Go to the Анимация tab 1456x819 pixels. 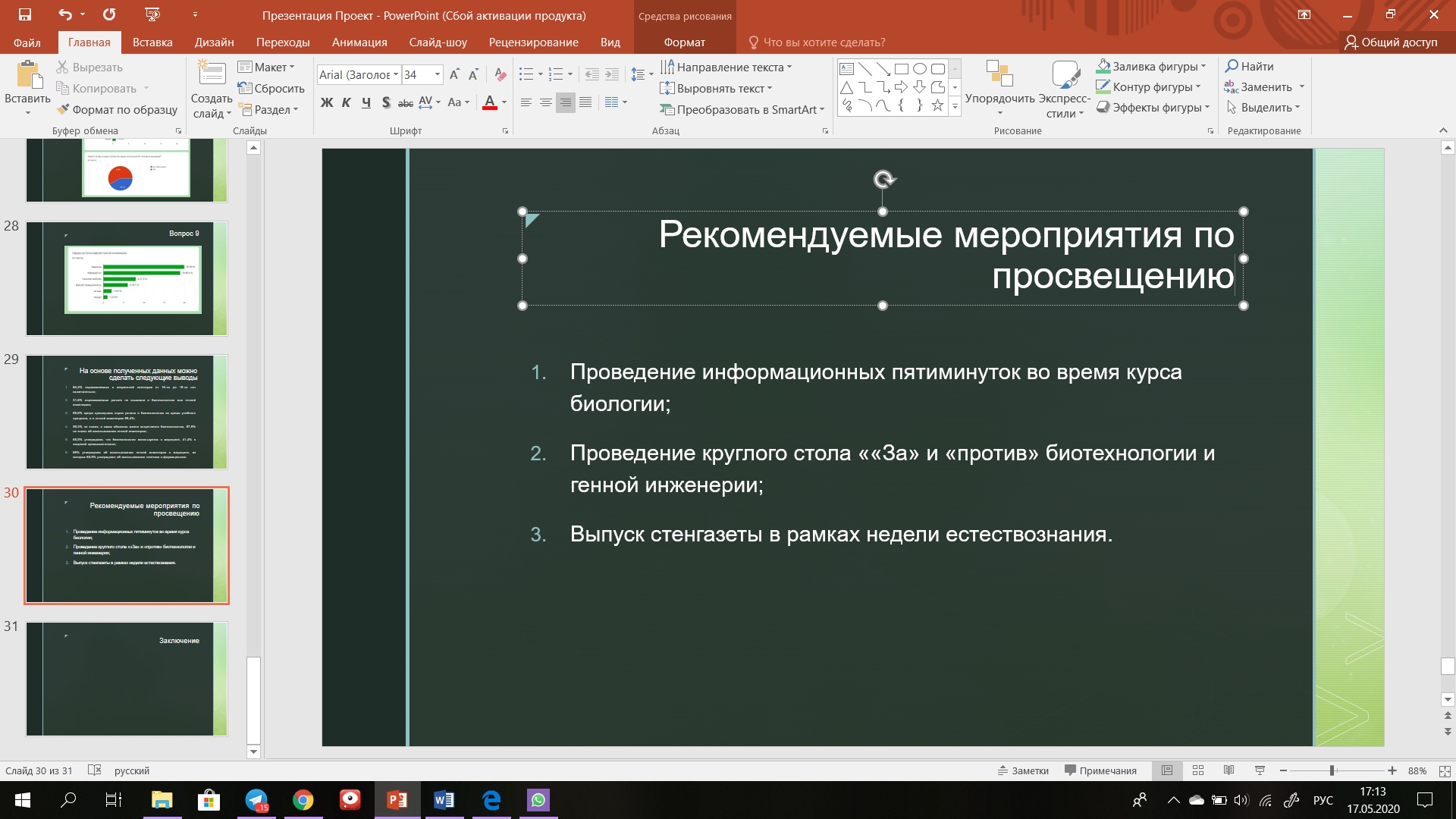click(x=359, y=42)
